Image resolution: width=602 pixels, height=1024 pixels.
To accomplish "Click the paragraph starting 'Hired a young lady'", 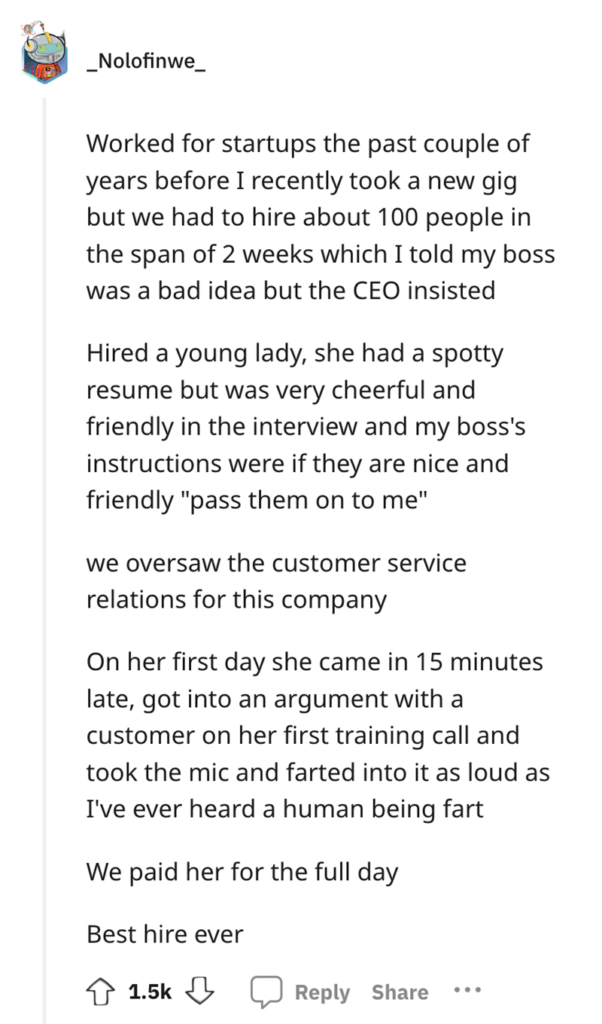I will 300,426.
